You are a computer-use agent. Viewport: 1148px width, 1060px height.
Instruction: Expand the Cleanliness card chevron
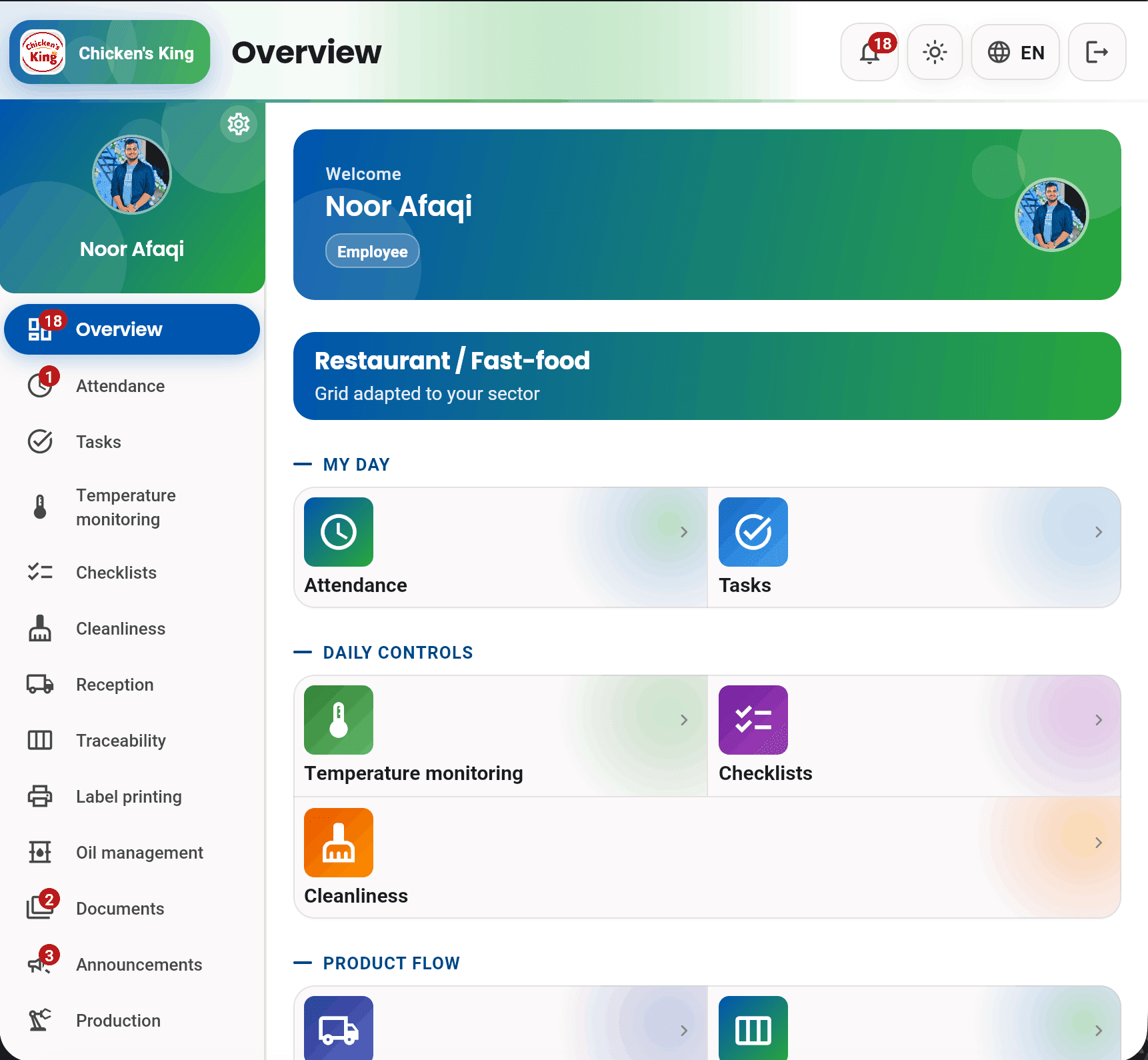coord(1099,843)
